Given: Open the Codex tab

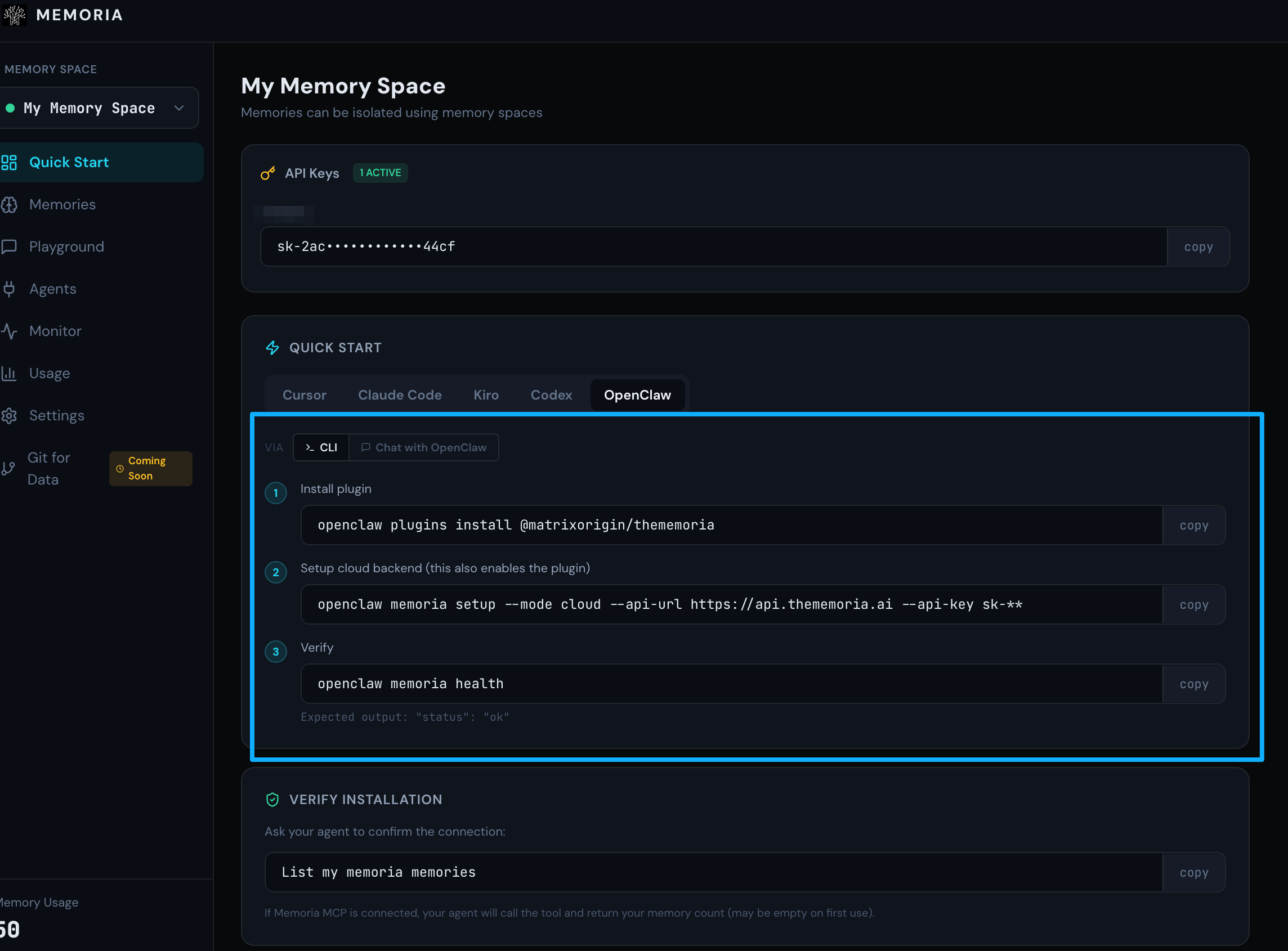Looking at the screenshot, I should (x=551, y=395).
